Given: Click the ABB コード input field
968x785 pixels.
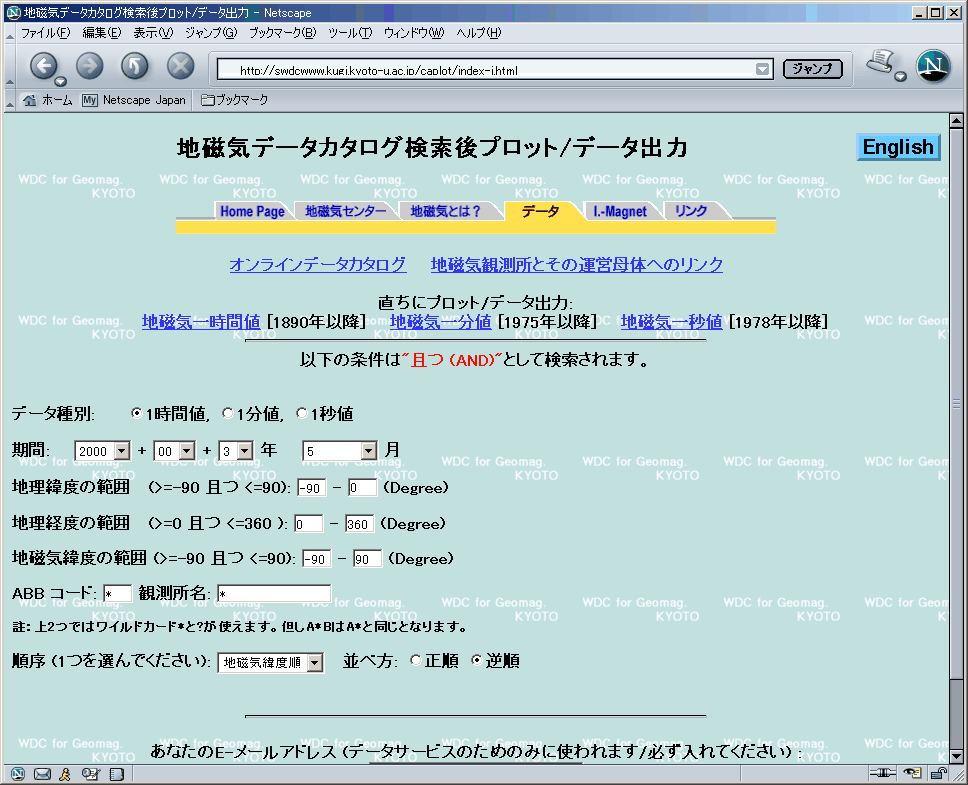Looking at the screenshot, I should pyautogui.click(x=117, y=594).
